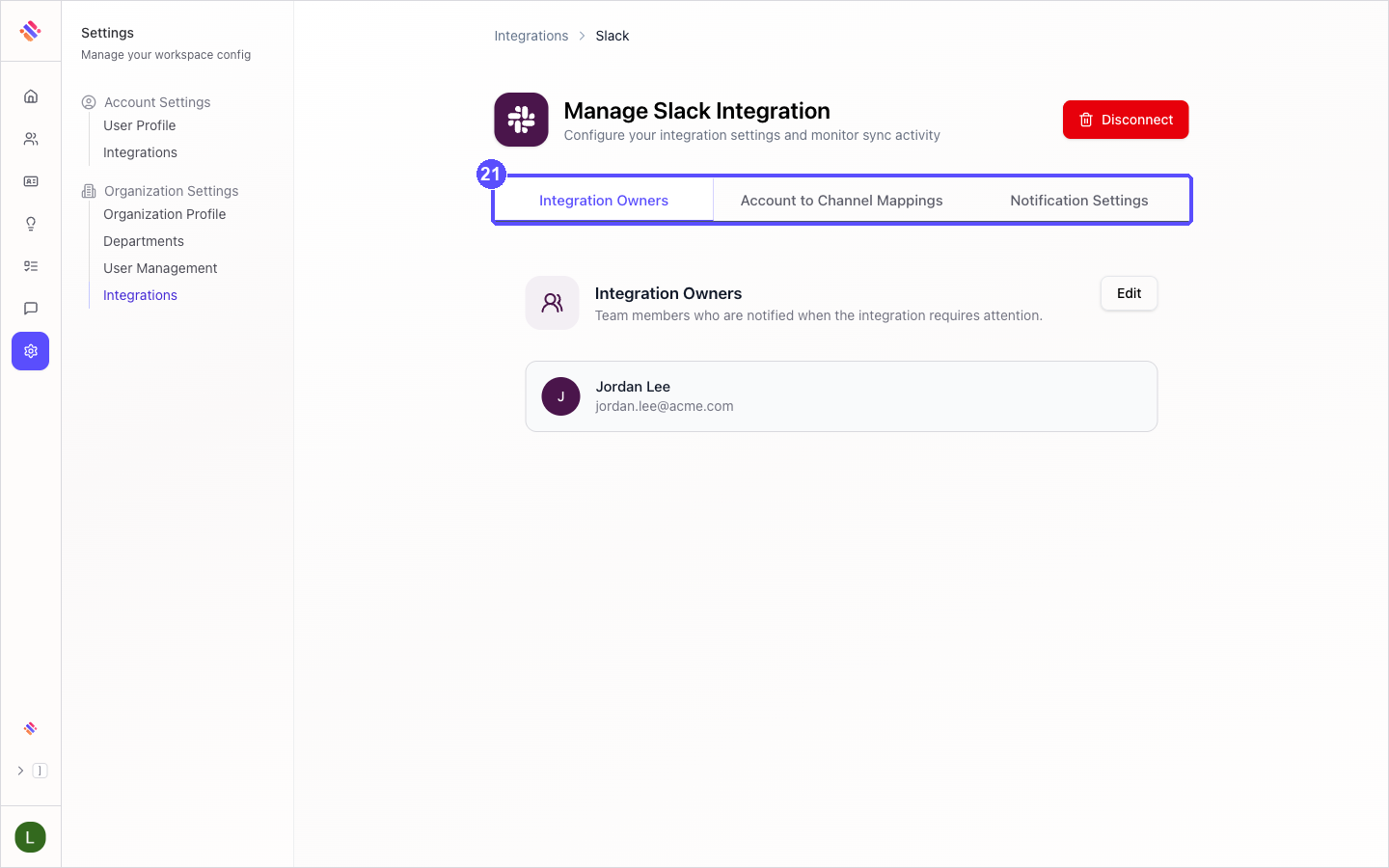The height and width of the screenshot is (868, 1389).
Task: Open User Profile settings
Action: pyautogui.click(x=140, y=125)
